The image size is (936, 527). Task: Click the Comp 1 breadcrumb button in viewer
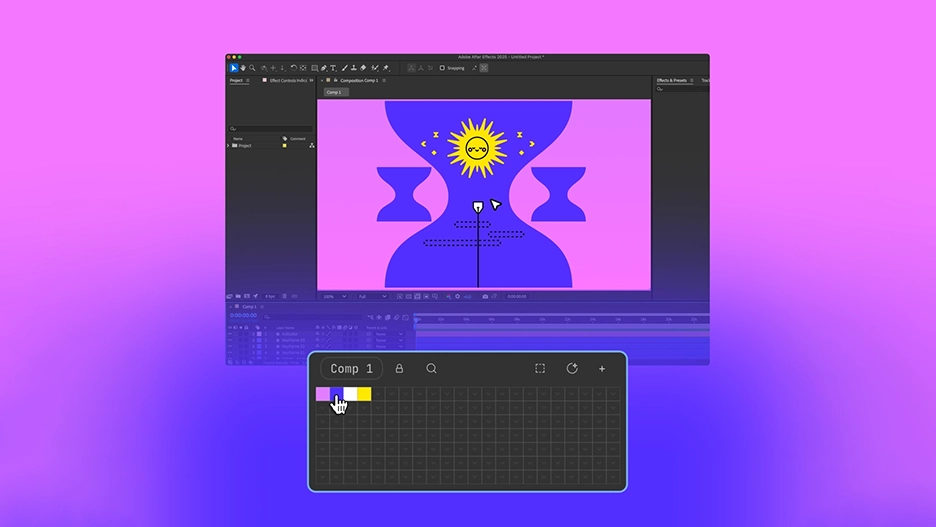pyautogui.click(x=336, y=93)
